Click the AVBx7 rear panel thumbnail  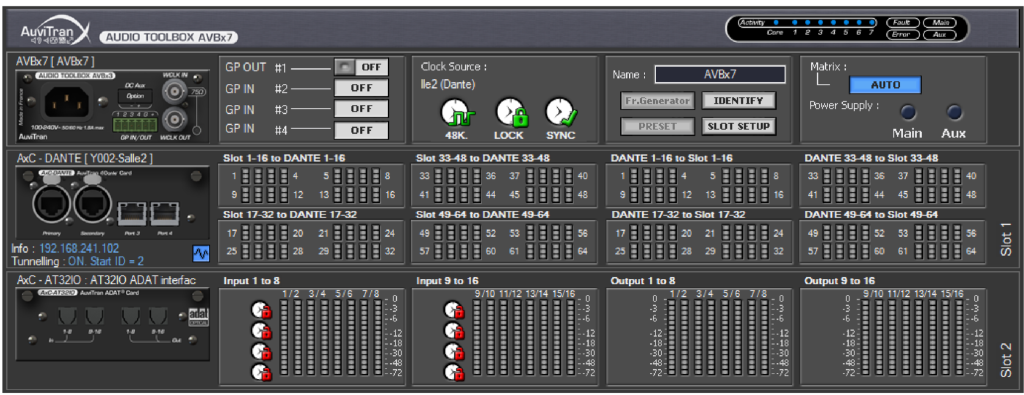(x=111, y=105)
